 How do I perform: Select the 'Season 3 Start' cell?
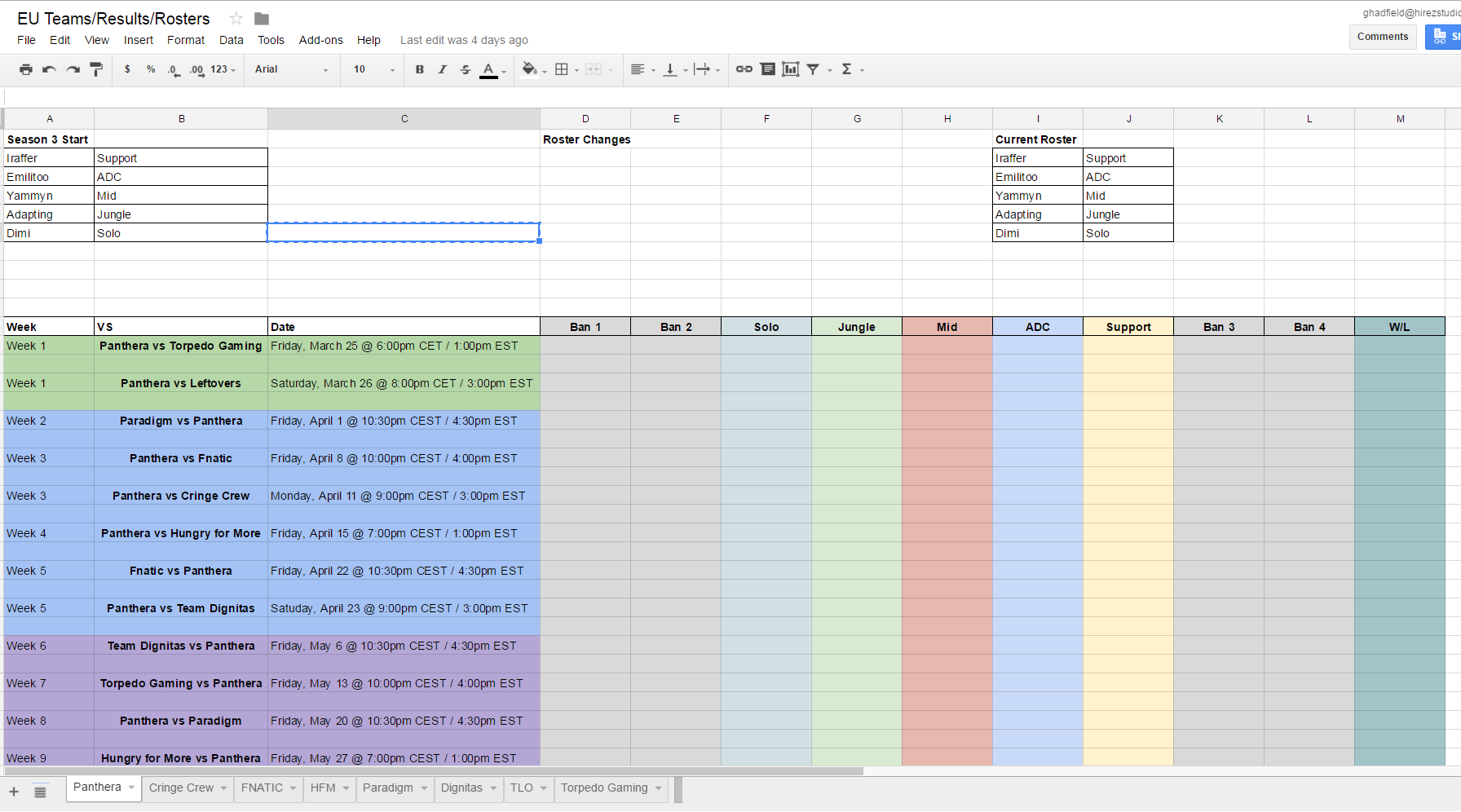pyautogui.click(x=49, y=139)
